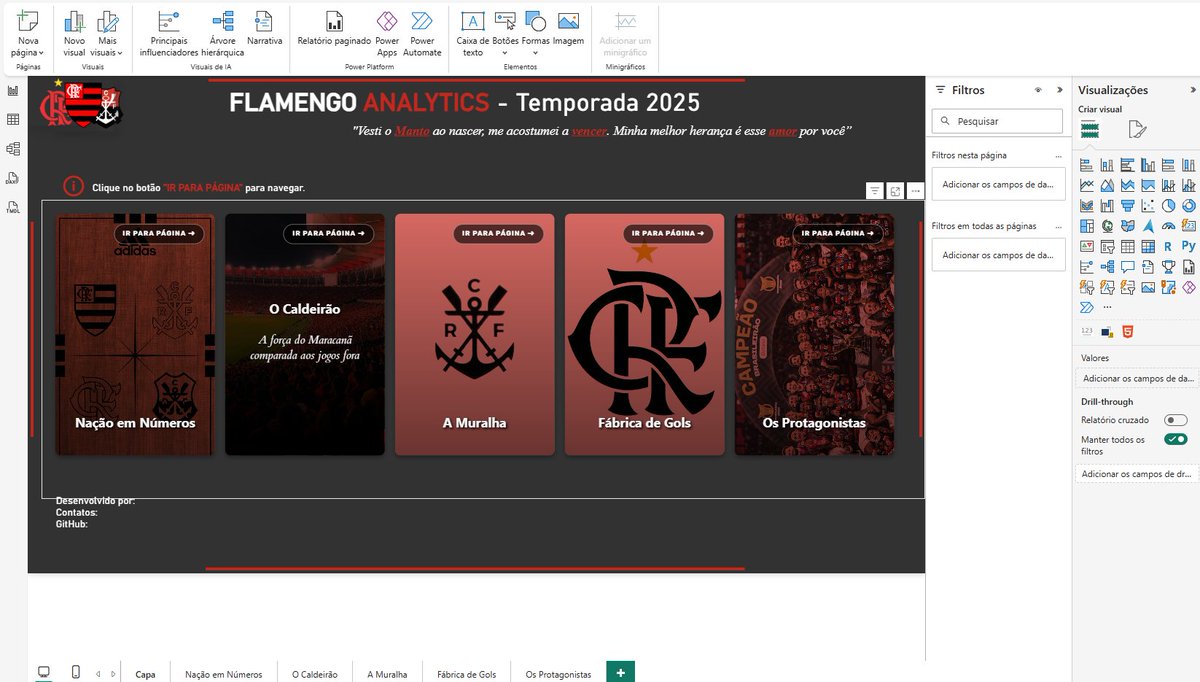The height and width of the screenshot is (682, 1200).
Task: Disable Manter todos os filtros toggle
Action: [1176, 439]
